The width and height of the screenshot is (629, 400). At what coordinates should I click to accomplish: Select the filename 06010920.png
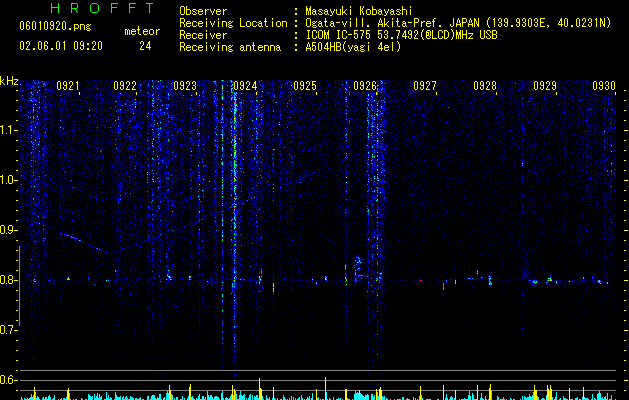click(55, 27)
